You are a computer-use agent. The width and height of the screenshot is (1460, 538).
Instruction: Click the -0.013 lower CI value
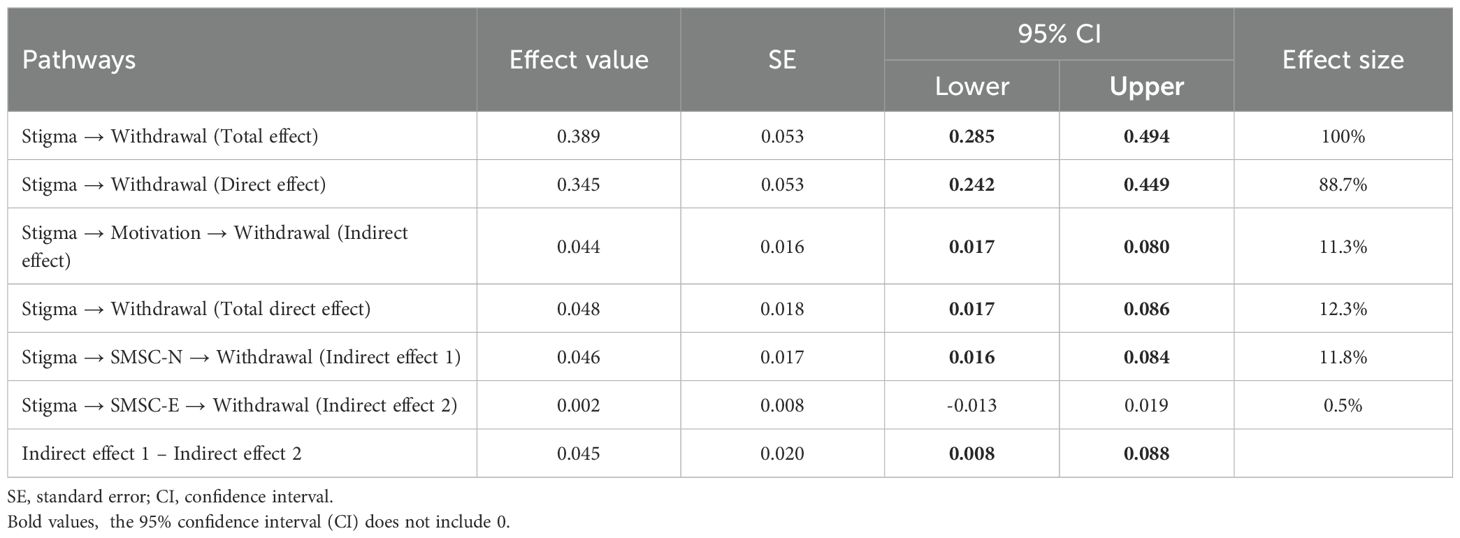[x=971, y=405]
